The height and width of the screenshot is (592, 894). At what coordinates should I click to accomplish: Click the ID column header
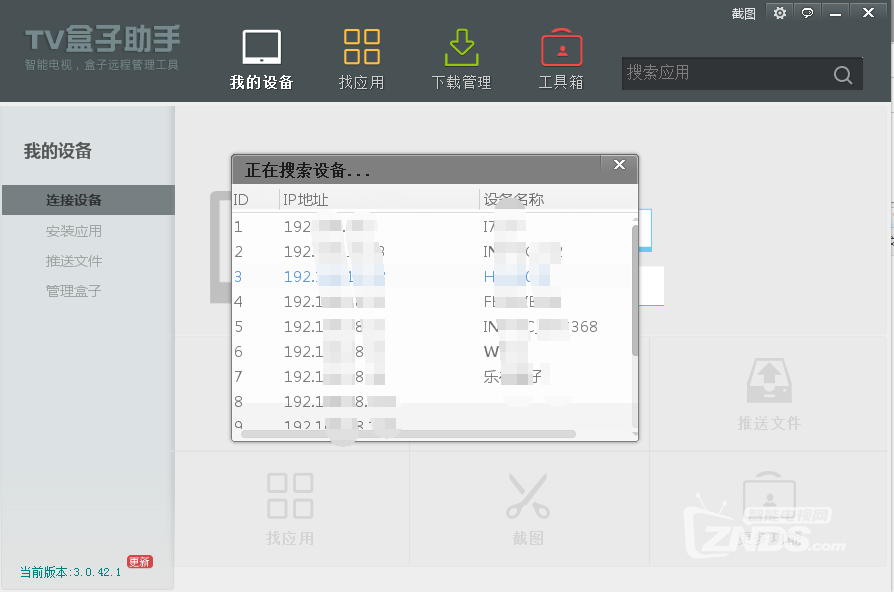tap(255, 200)
